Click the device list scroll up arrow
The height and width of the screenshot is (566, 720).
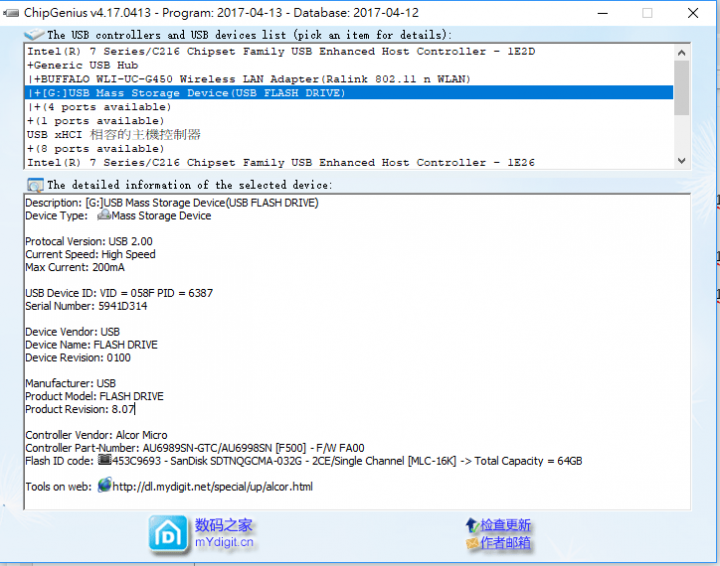(681, 52)
